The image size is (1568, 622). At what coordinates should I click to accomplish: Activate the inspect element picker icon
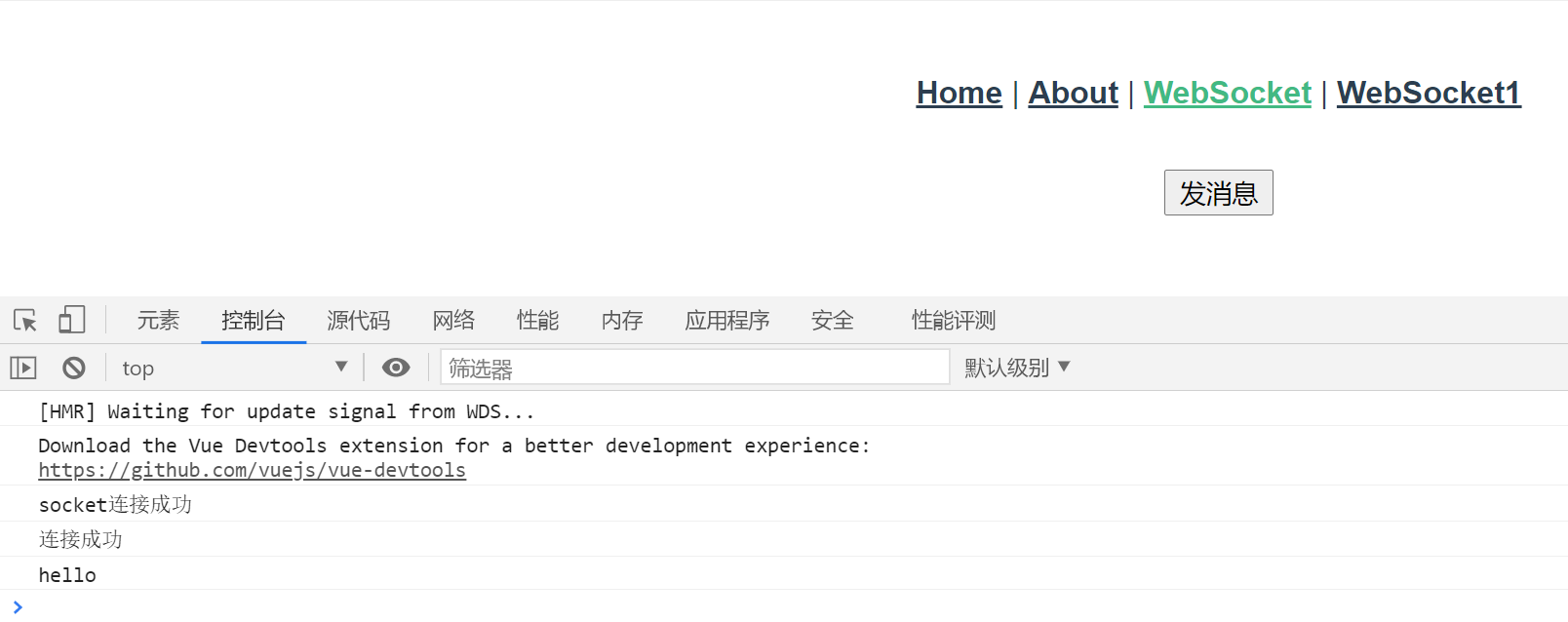[x=25, y=320]
